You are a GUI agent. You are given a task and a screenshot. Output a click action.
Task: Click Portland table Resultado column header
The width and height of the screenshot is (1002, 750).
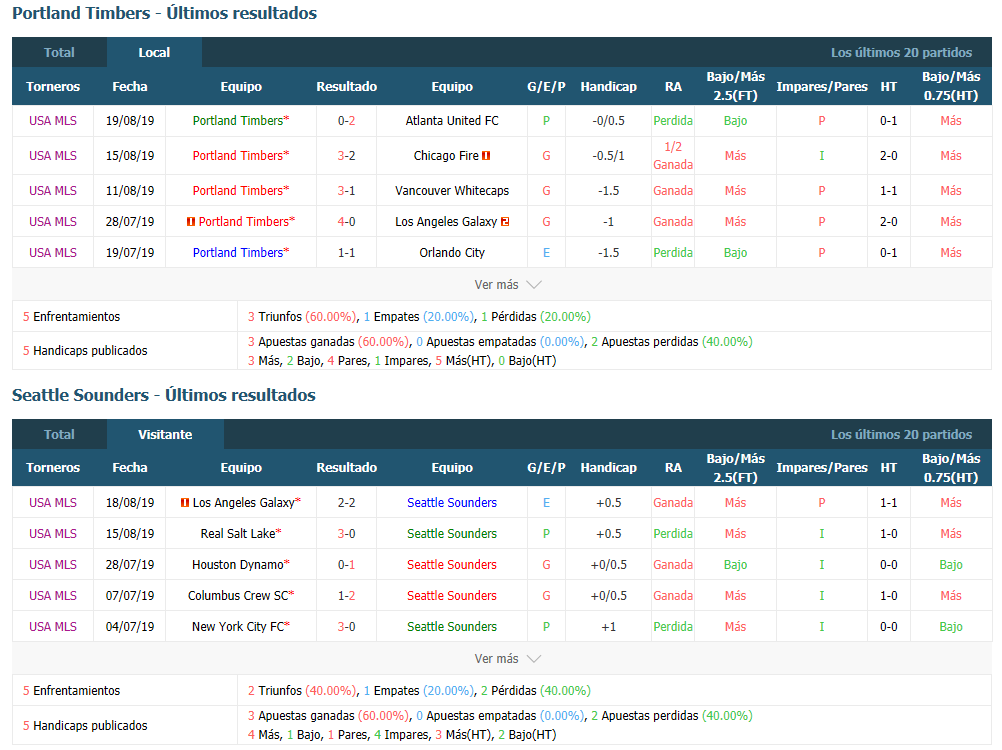(x=346, y=86)
